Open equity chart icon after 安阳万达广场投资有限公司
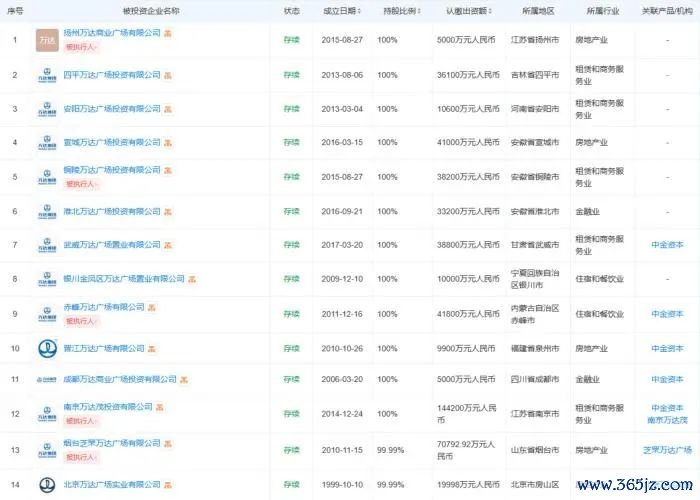 [168, 109]
